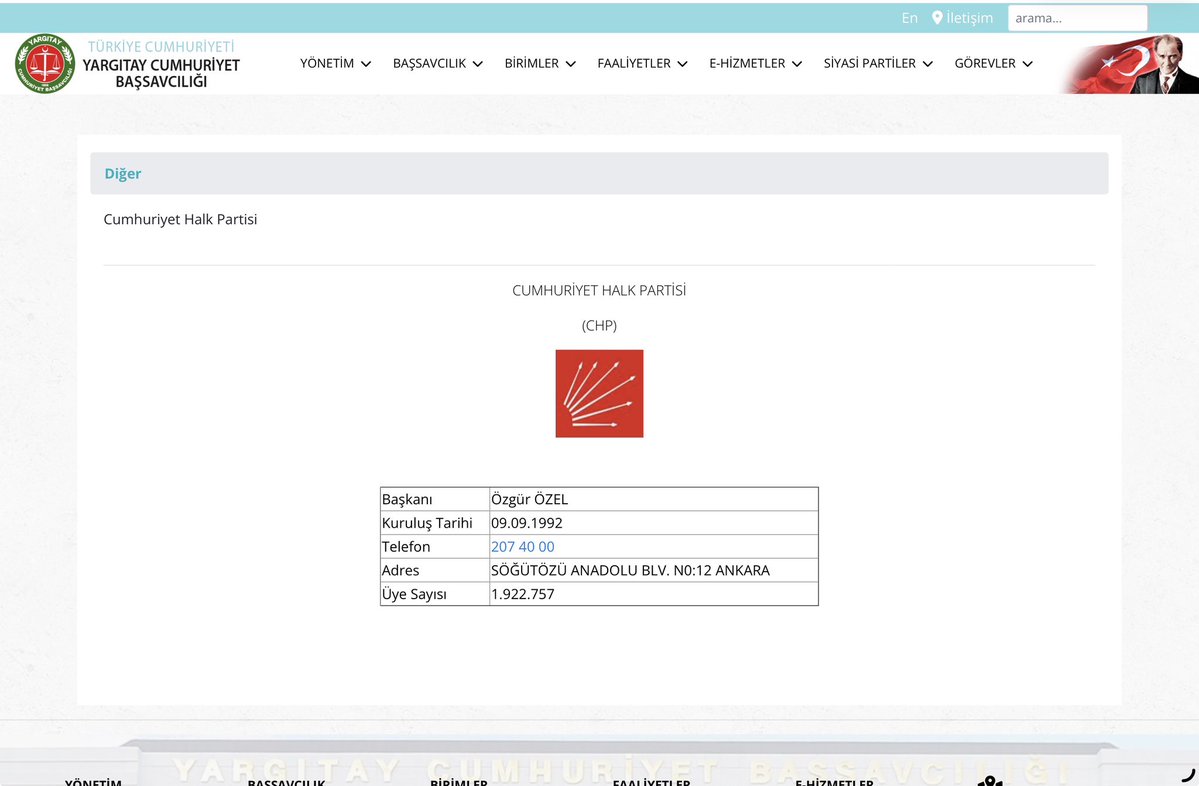Click the footer FAALİYETLER heading
The width and height of the screenshot is (1199, 786).
[x=651, y=782]
